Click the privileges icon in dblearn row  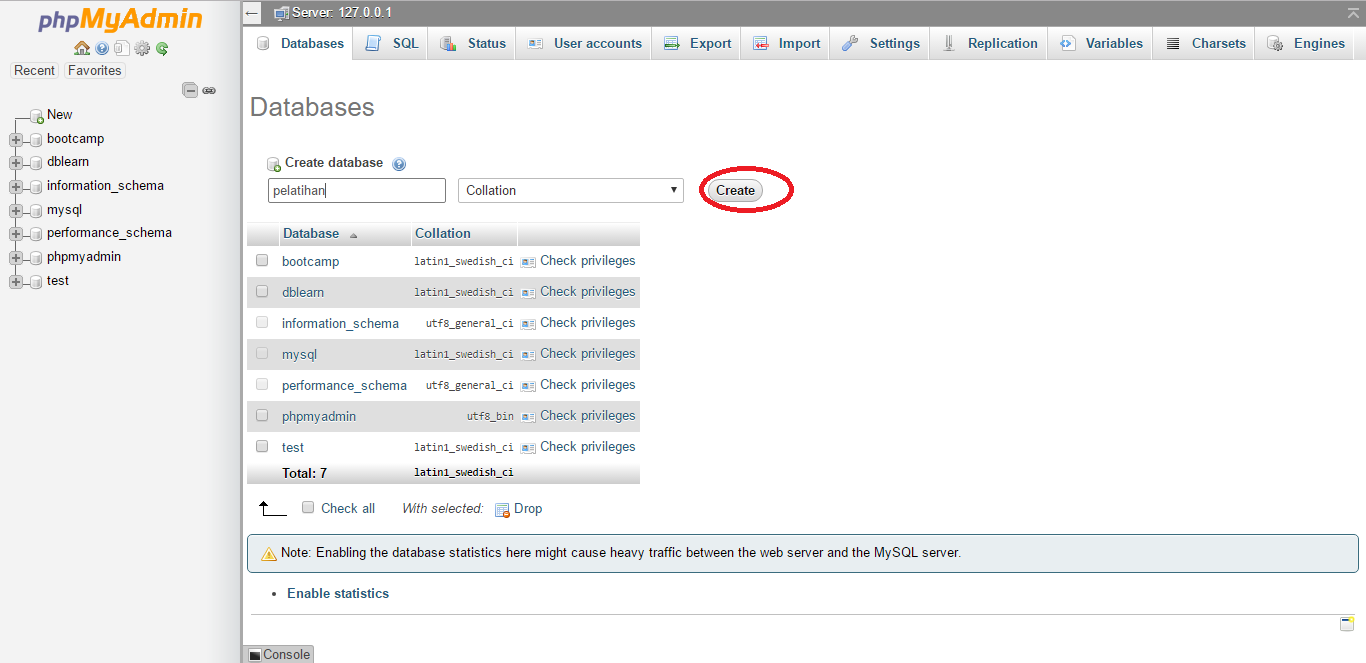[528, 293]
